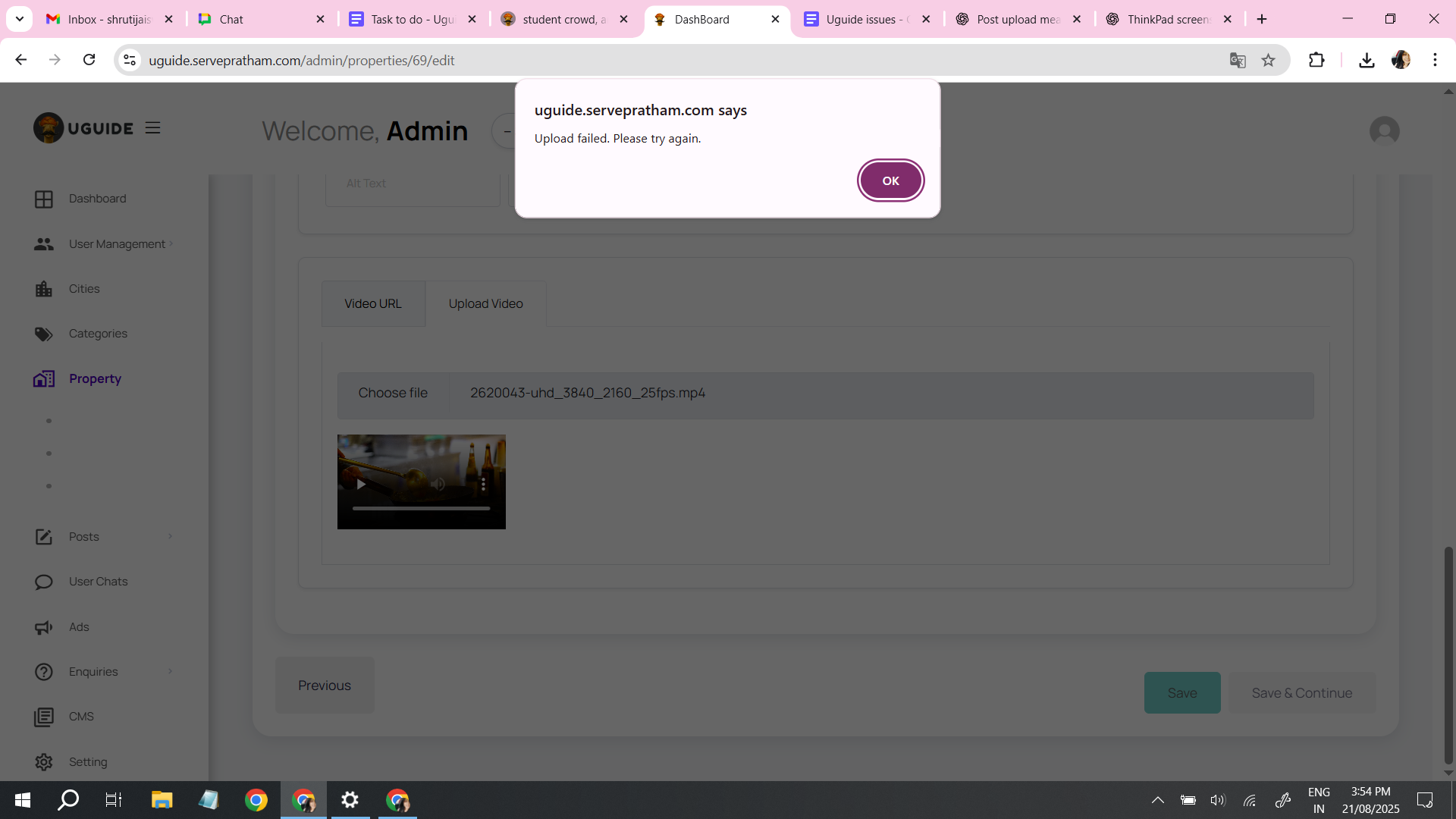Click the User Chats bubble icon
The width and height of the screenshot is (1456, 819).
coord(44,582)
